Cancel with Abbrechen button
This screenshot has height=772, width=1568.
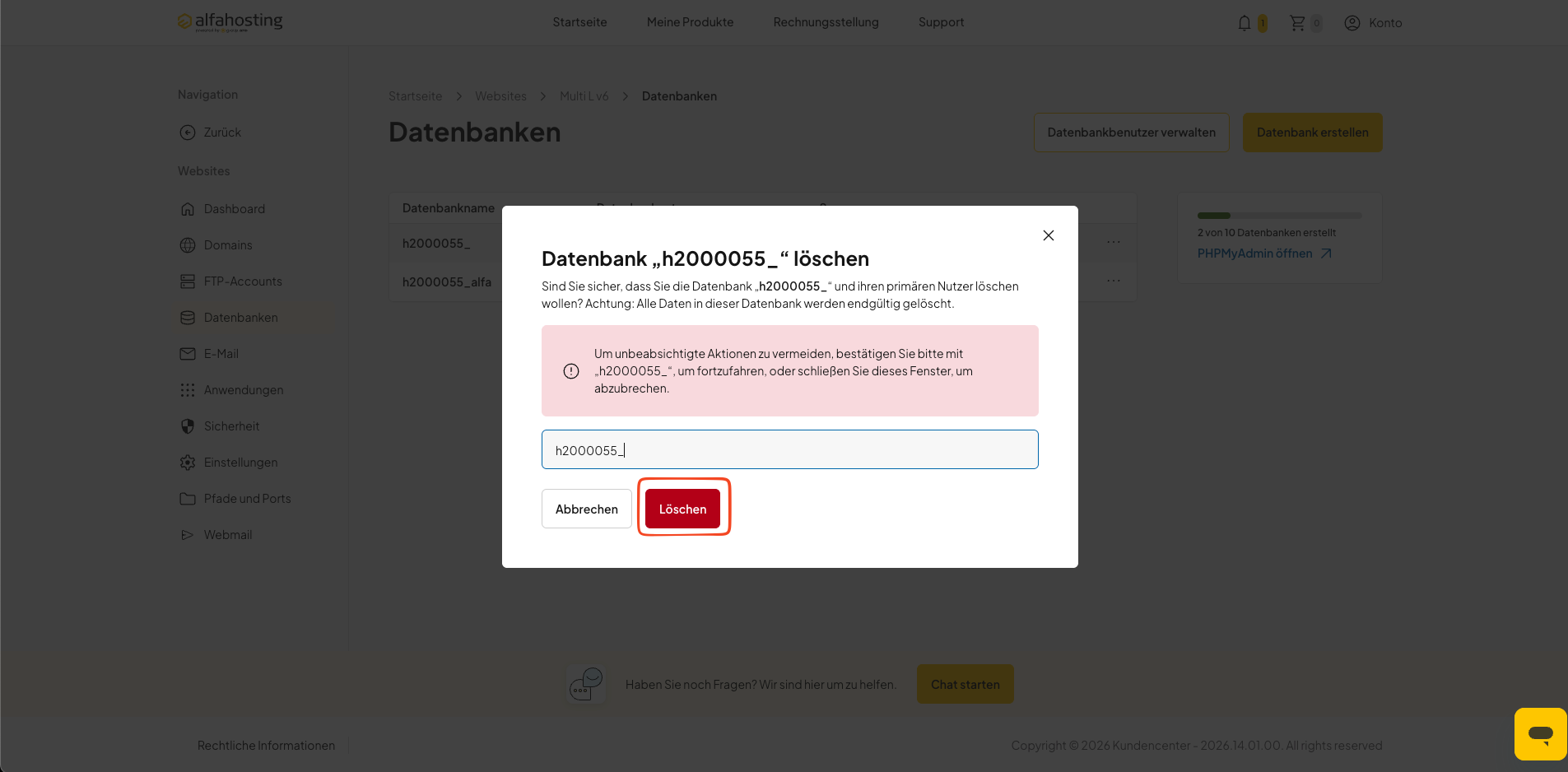pyautogui.click(x=587, y=509)
